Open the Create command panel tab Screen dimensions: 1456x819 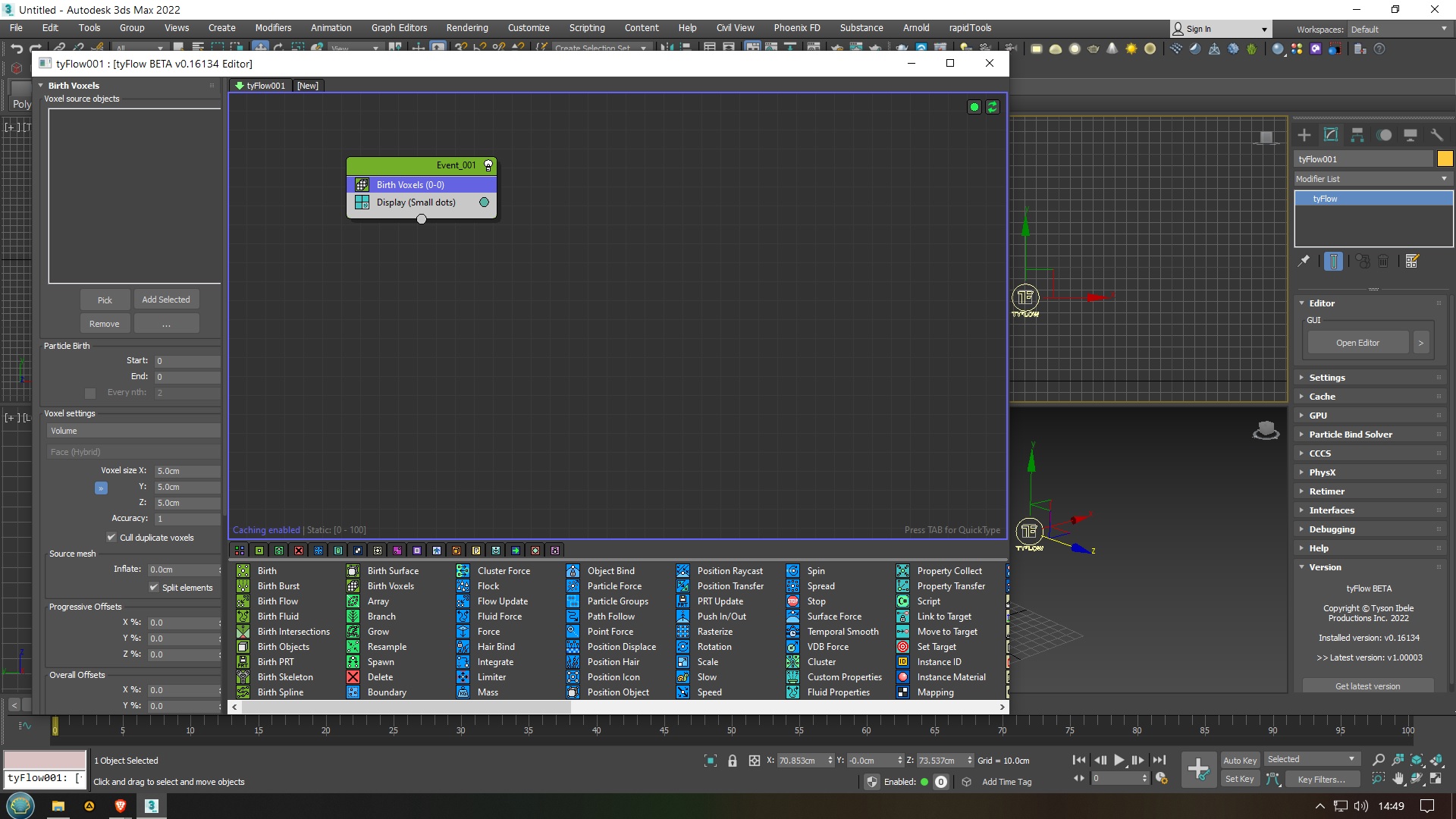click(1304, 135)
